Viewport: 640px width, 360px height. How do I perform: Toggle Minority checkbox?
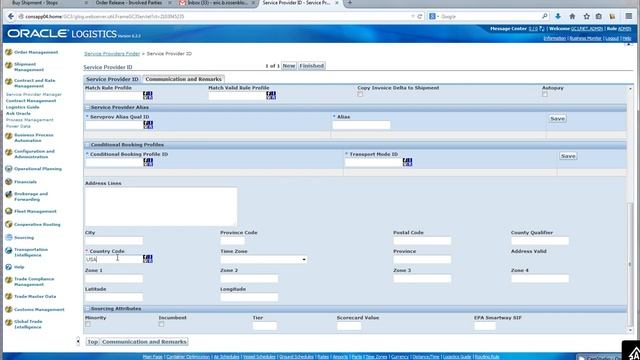click(x=88, y=324)
